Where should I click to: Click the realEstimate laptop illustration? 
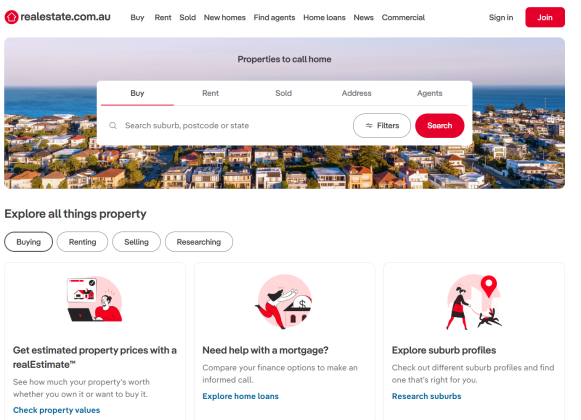pyautogui.click(x=94, y=300)
